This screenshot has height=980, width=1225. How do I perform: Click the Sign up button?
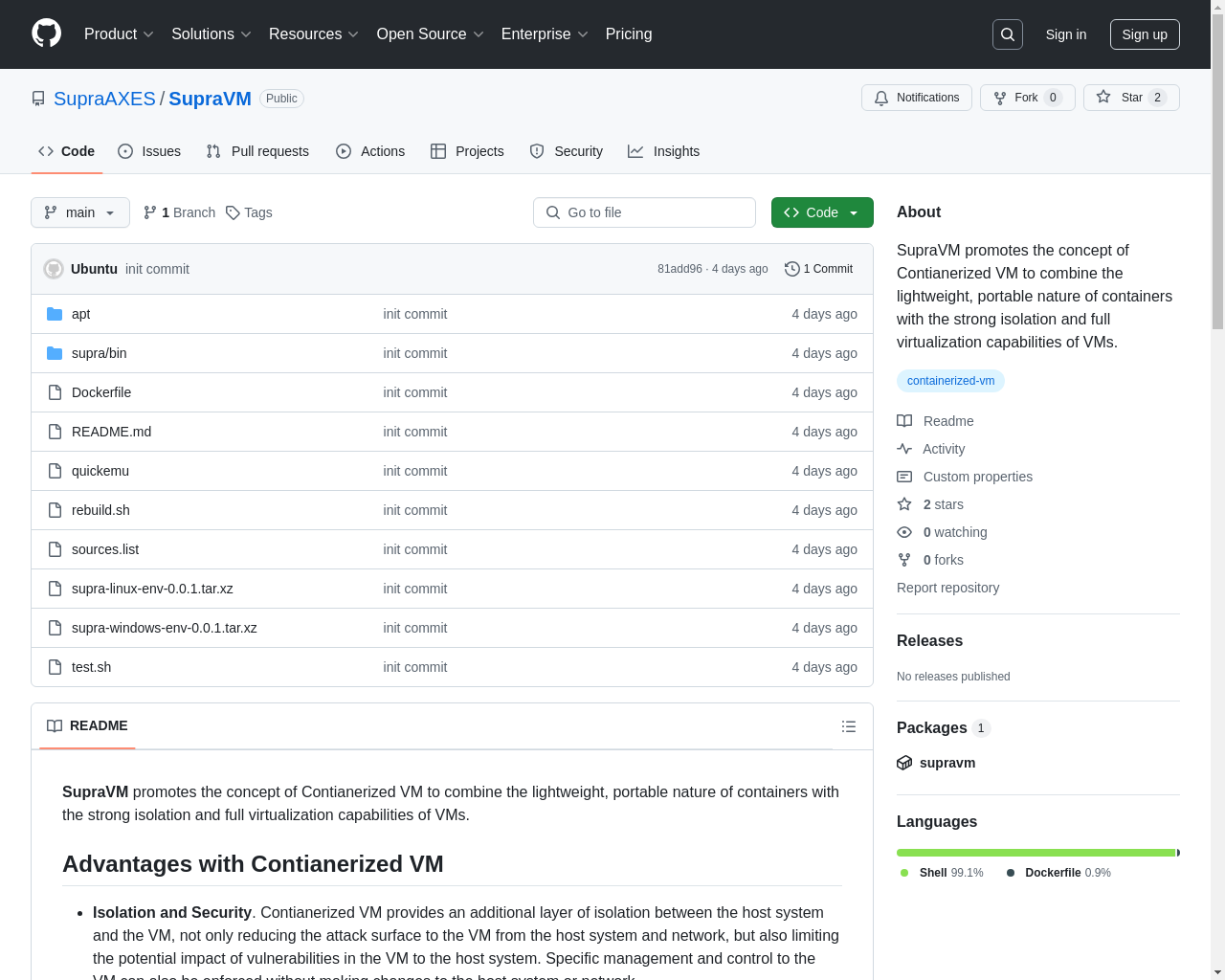coord(1145,34)
